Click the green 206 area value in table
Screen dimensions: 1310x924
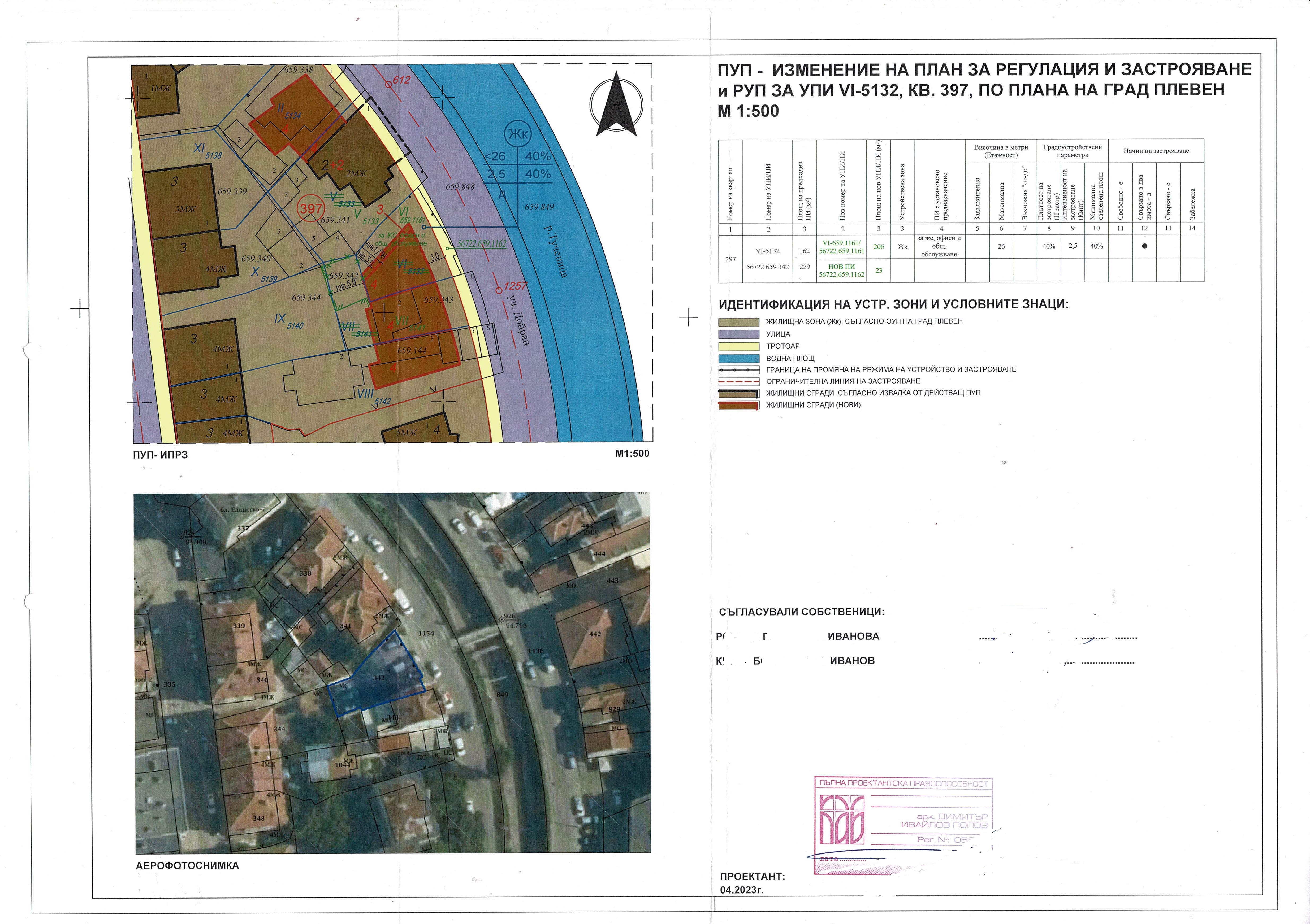pyautogui.click(x=879, y=246)
